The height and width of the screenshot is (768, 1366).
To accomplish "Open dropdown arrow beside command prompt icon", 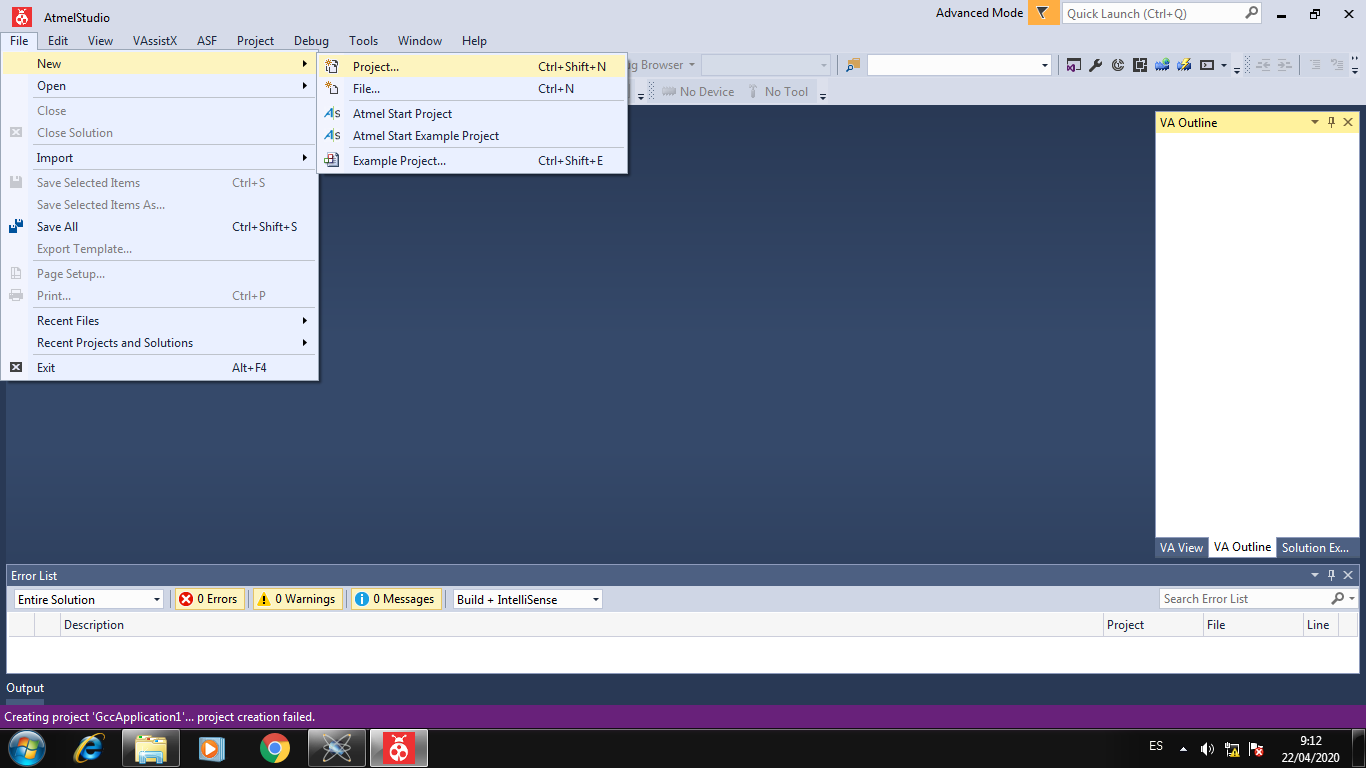I will pyautogui.click(x=1223, y=65).
